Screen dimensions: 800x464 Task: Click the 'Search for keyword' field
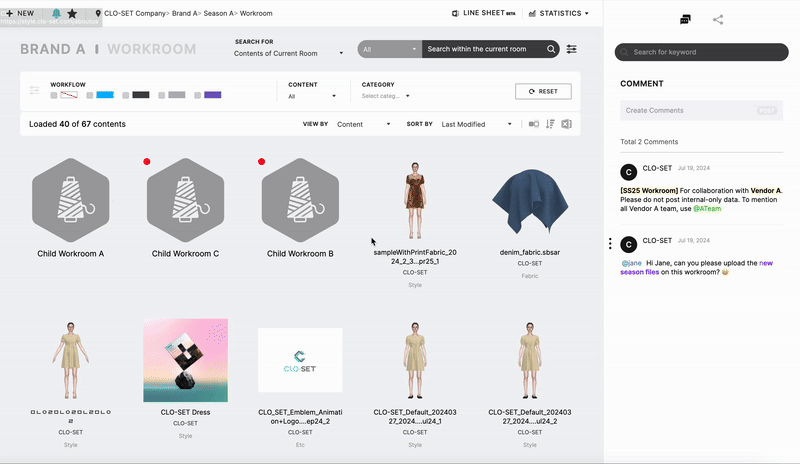pos(702,52)
